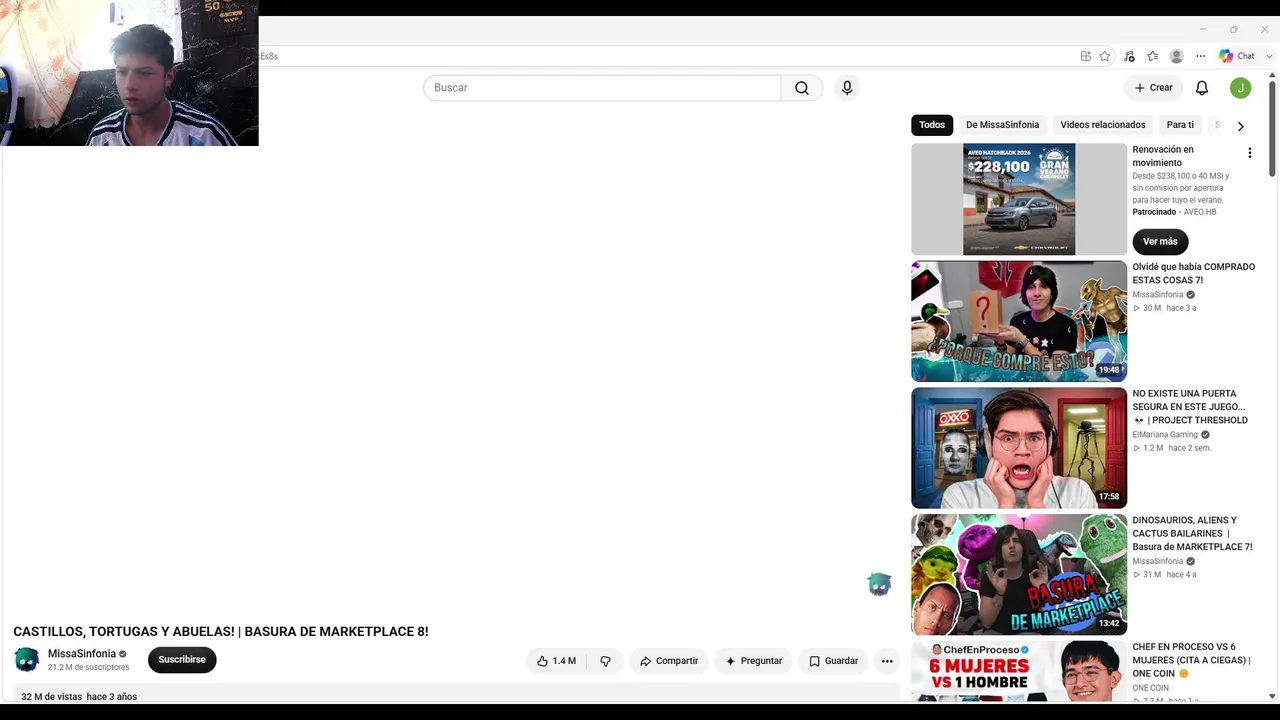Image resolution: width=1280 pixels, height=720 pixels.
Task: Click the address bar apps icon
Action: [1086, 56]
